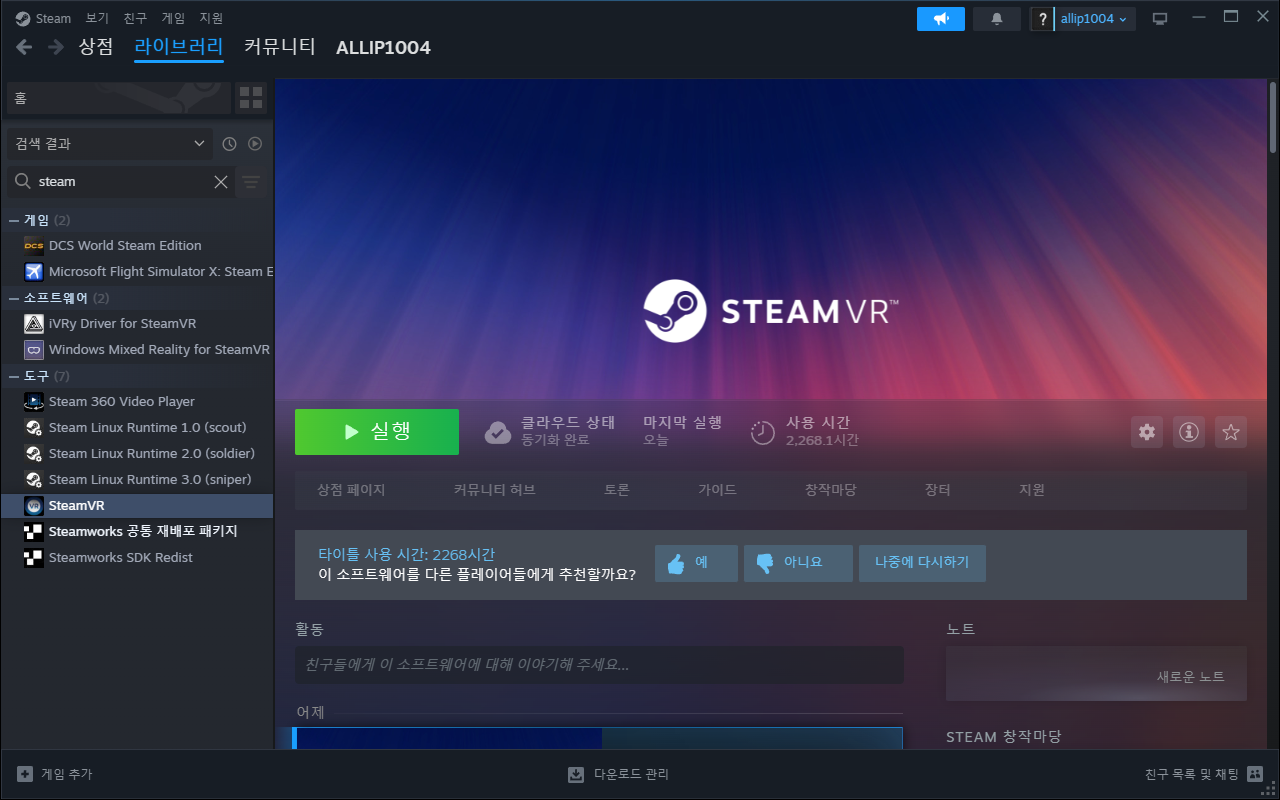Open search filter options icon
The width and height of the screenshot is (1280, 800).
[250, 181]
